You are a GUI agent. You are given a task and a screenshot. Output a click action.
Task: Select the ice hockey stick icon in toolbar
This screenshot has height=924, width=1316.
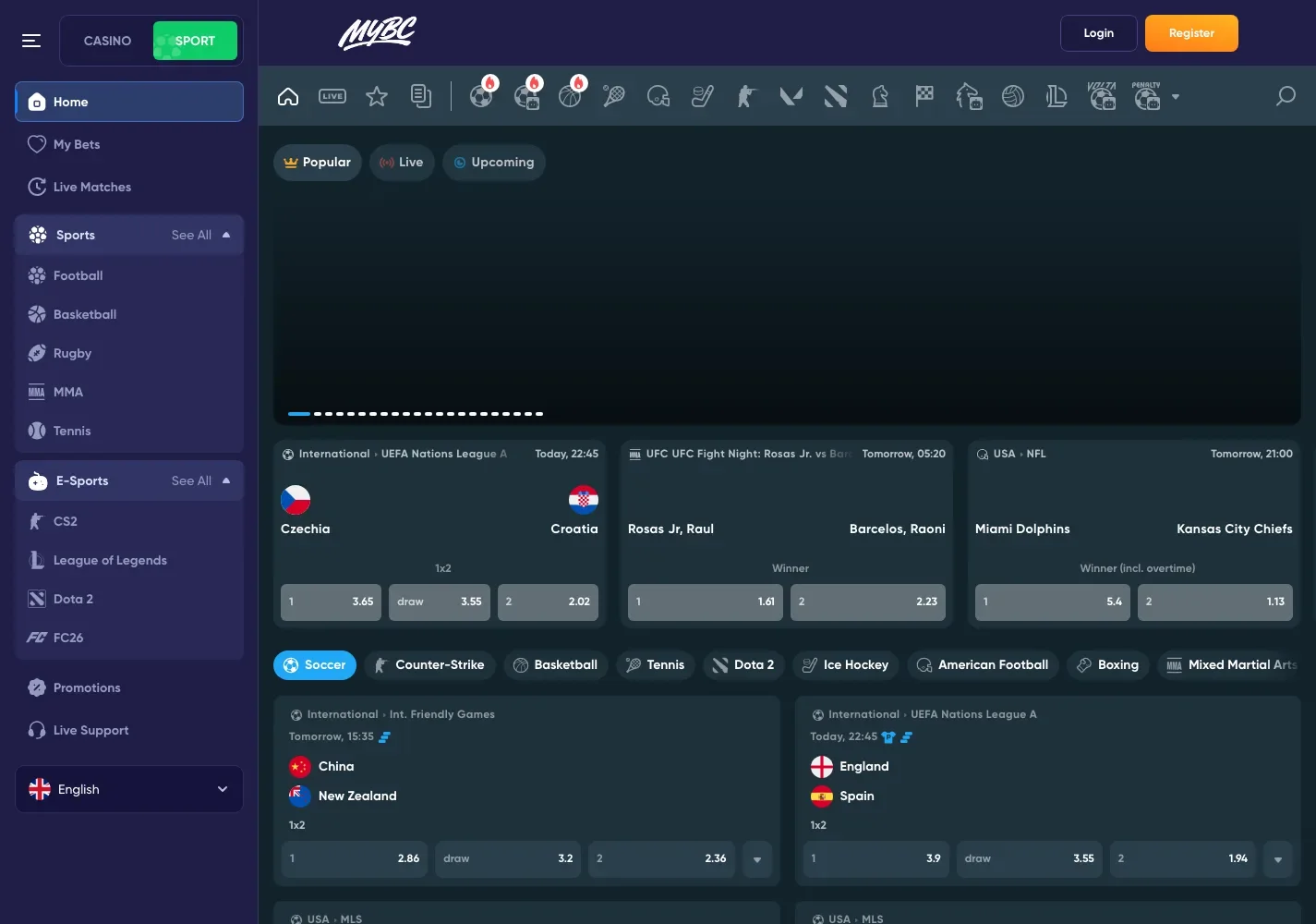[x=703, y=96]
